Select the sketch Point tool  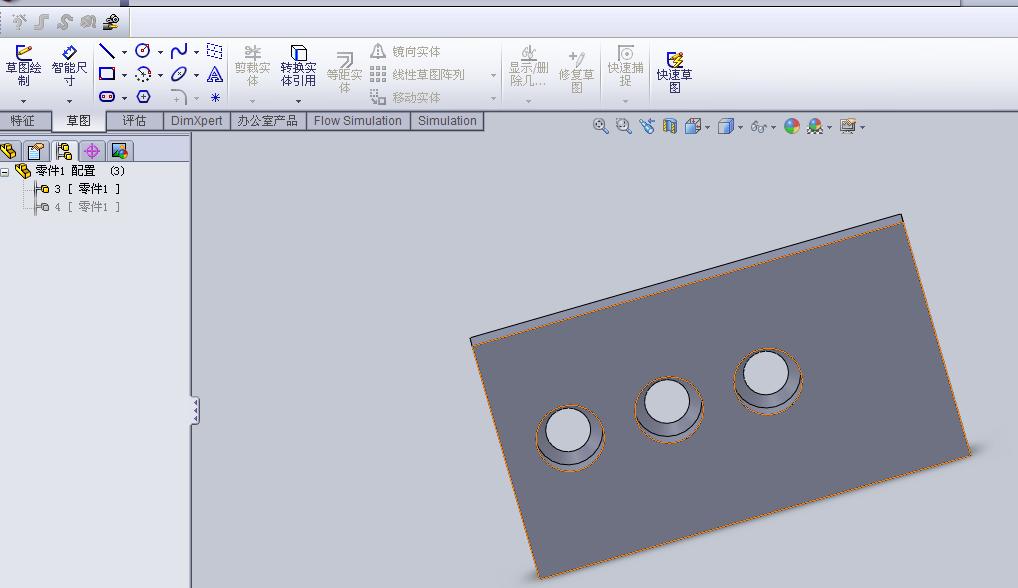click(215, 97)
